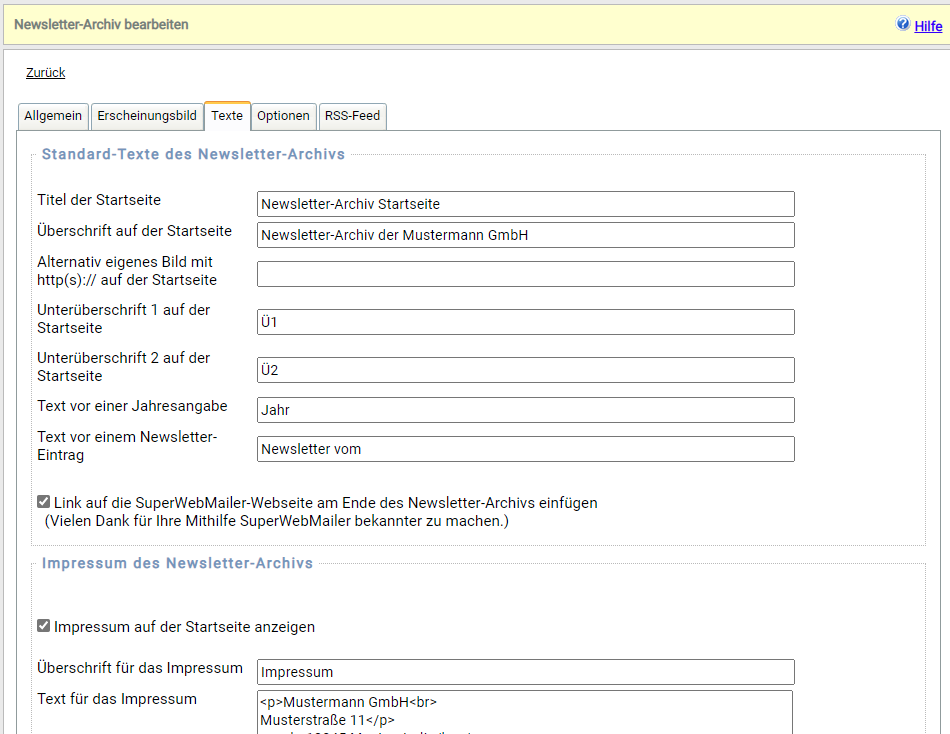
Task: Click the empty alternative image URL field
Action: click(x=525, y=274)
